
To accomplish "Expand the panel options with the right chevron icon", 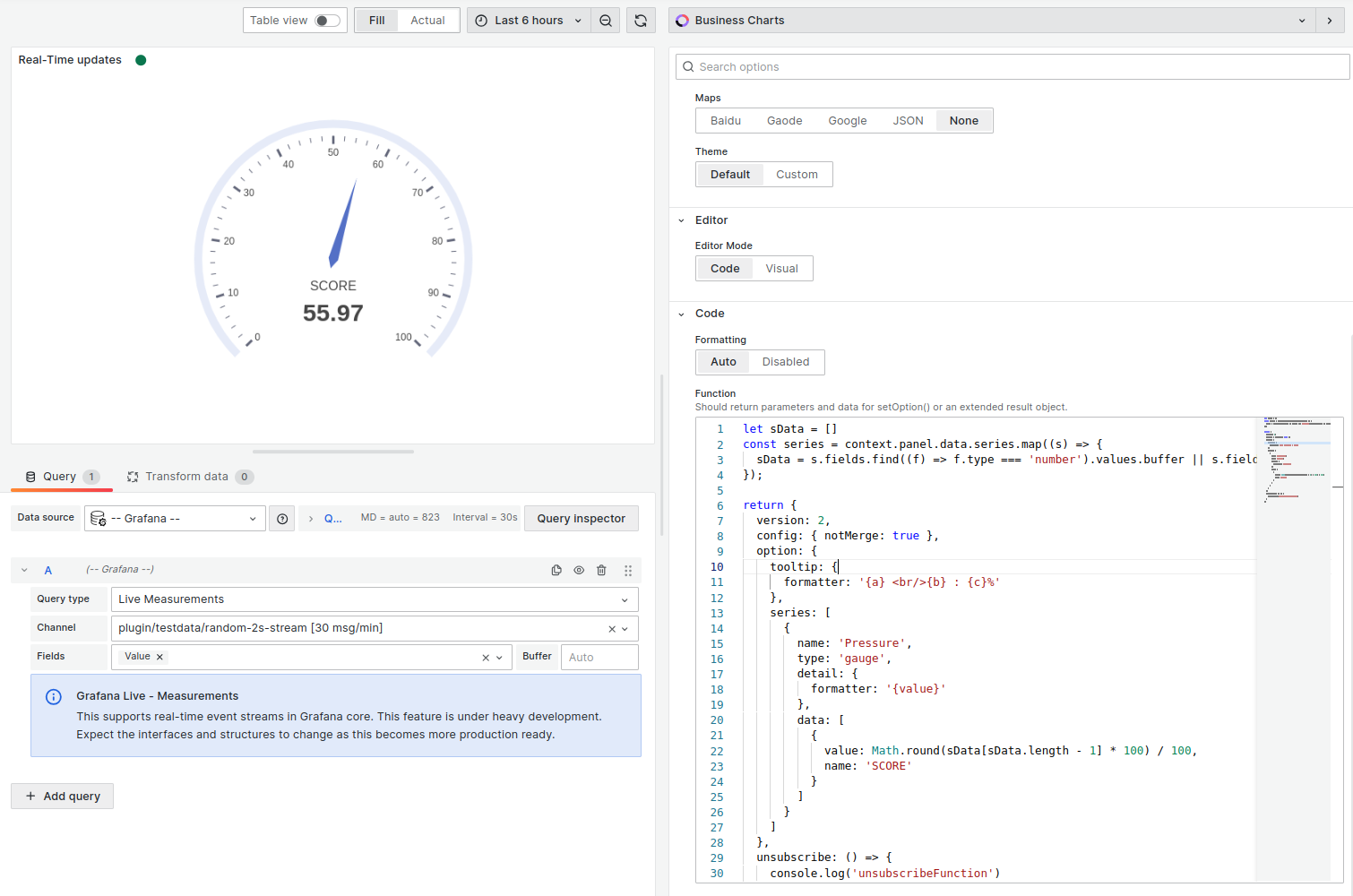I will (1330, 20).
